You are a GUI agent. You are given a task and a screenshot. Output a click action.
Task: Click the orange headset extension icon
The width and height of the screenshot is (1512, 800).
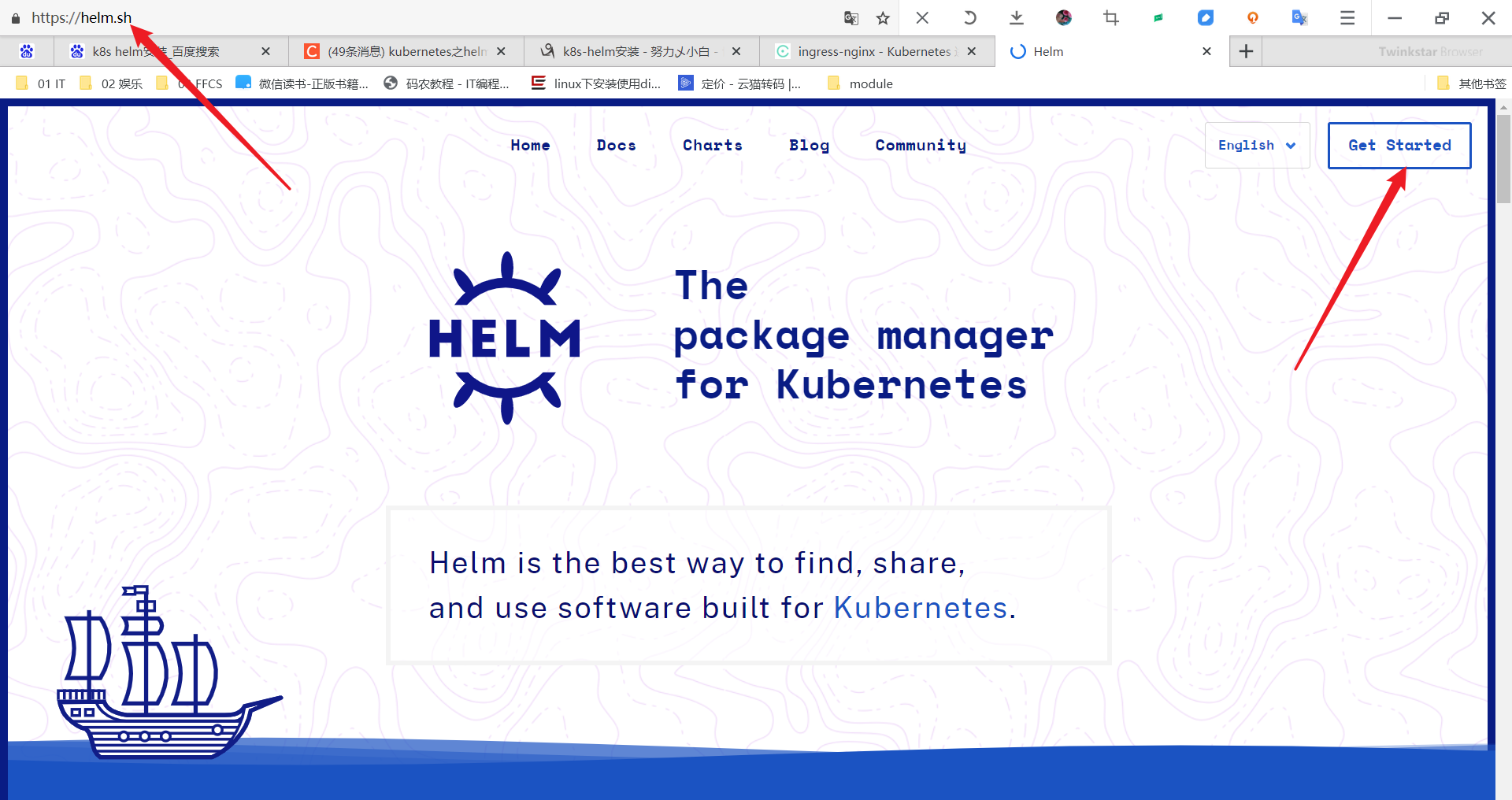1253,17
